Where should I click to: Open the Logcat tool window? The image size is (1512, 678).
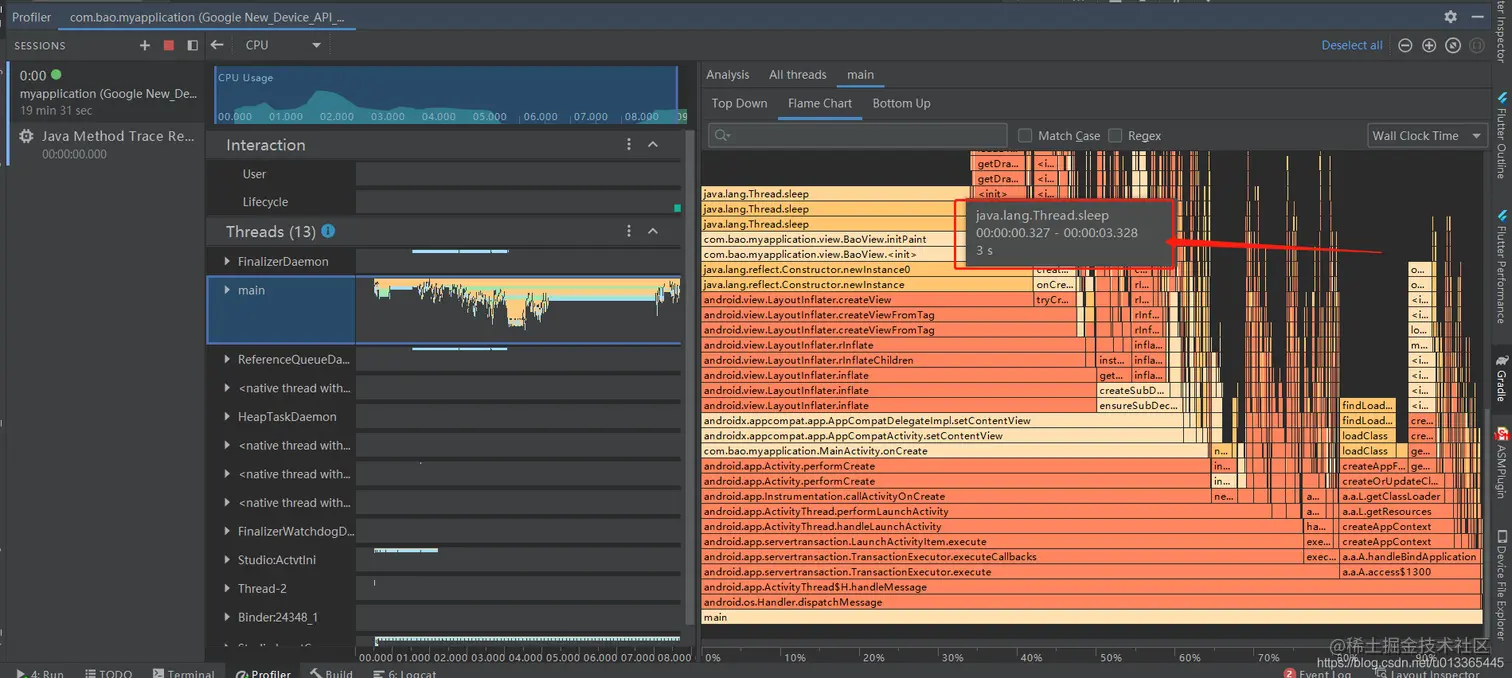click(405, 673)
